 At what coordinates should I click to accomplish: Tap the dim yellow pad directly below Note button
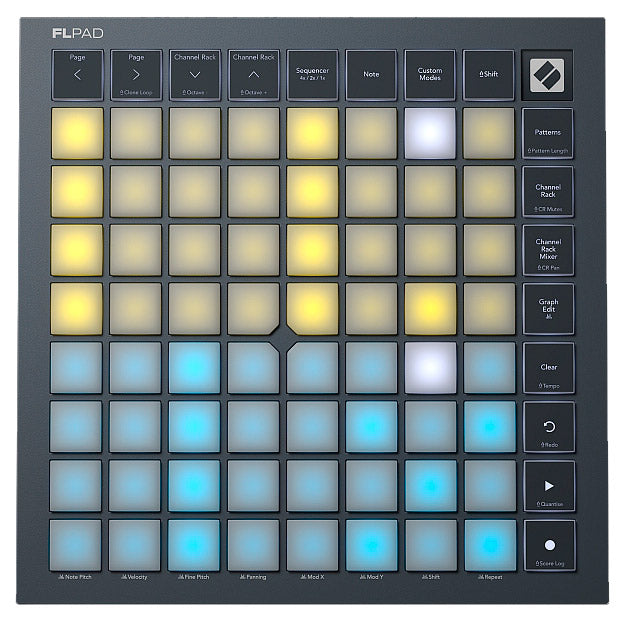tap(371, 133)
